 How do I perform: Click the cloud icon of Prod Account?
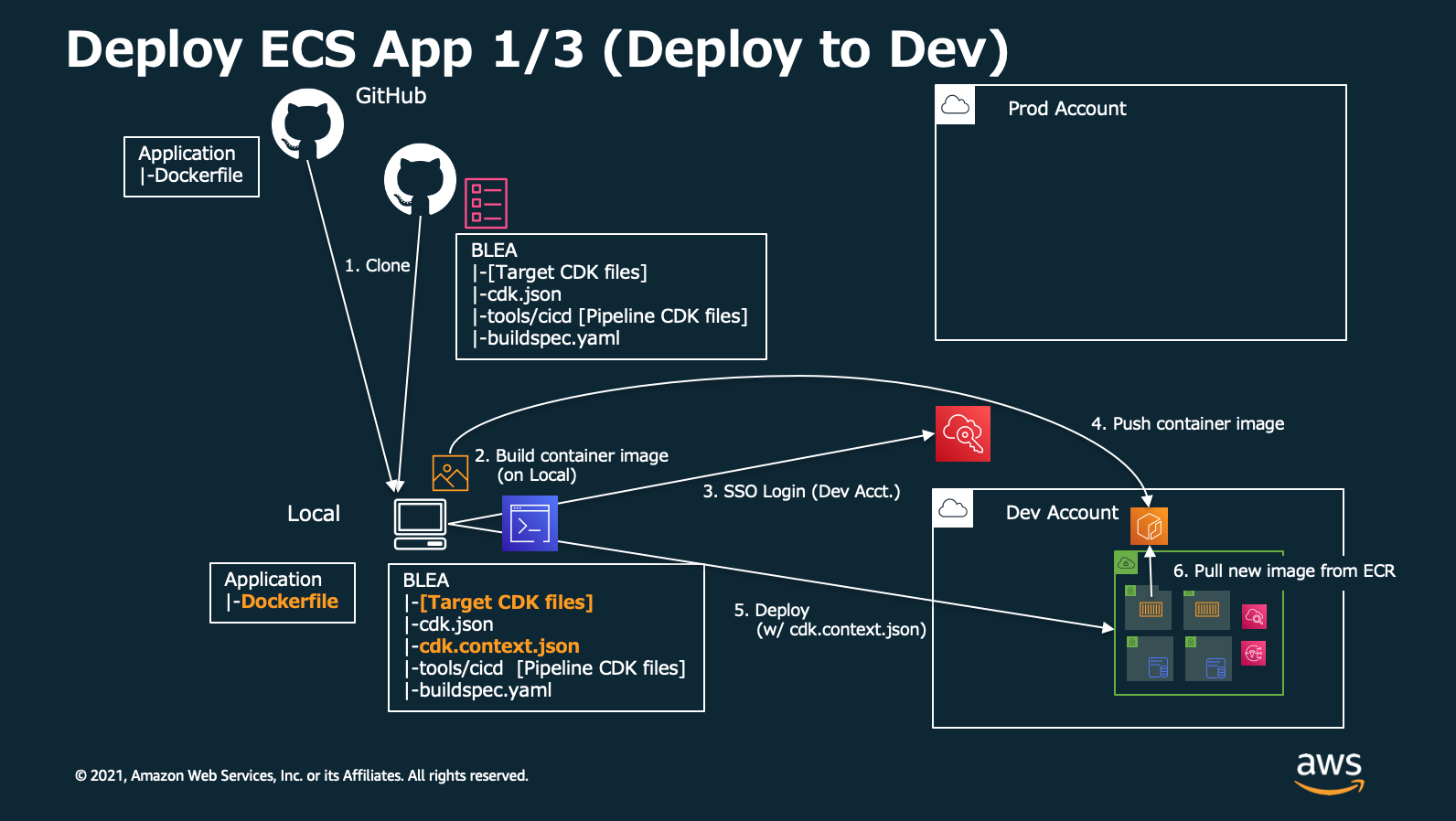click(x=956, y=105)
